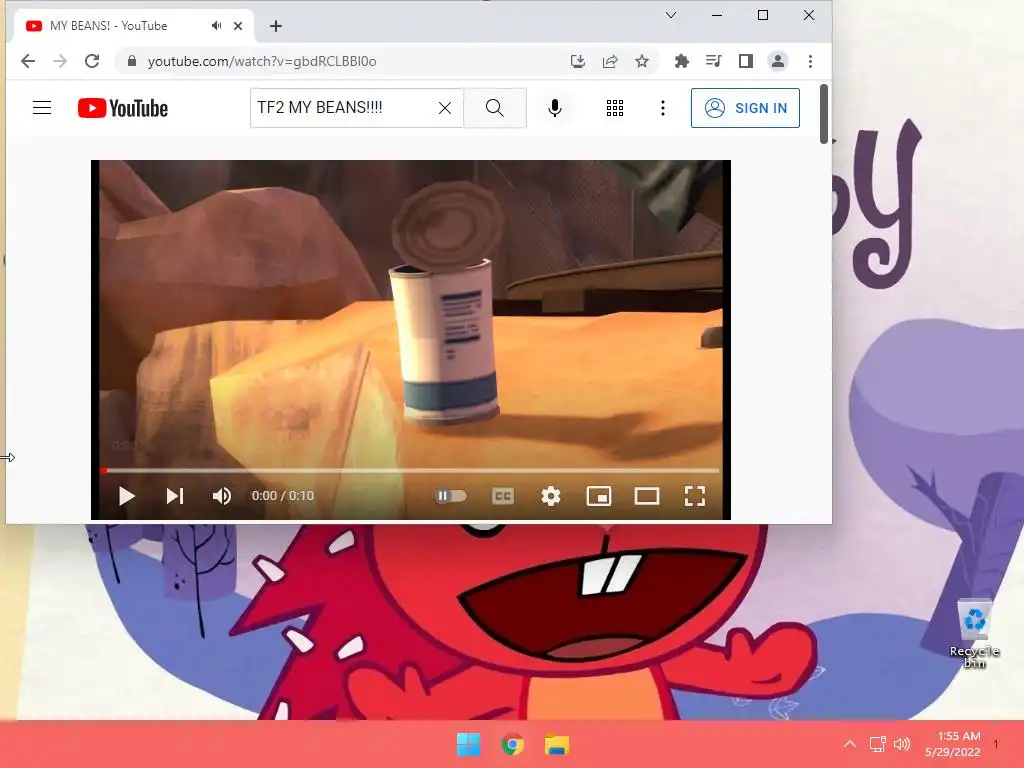Open the clock and date panel
Screen dimensions: 1024x768
[953, 744]
